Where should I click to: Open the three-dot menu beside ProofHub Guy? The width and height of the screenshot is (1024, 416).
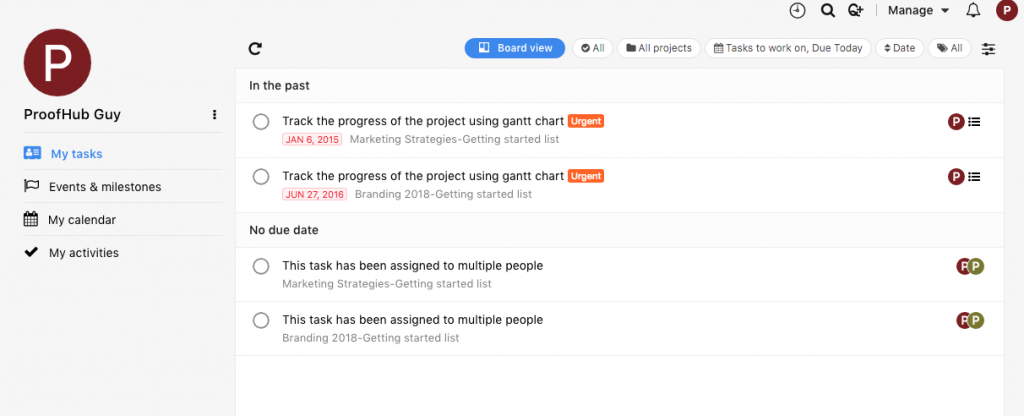pyautogui.click(x=214, y=115)
